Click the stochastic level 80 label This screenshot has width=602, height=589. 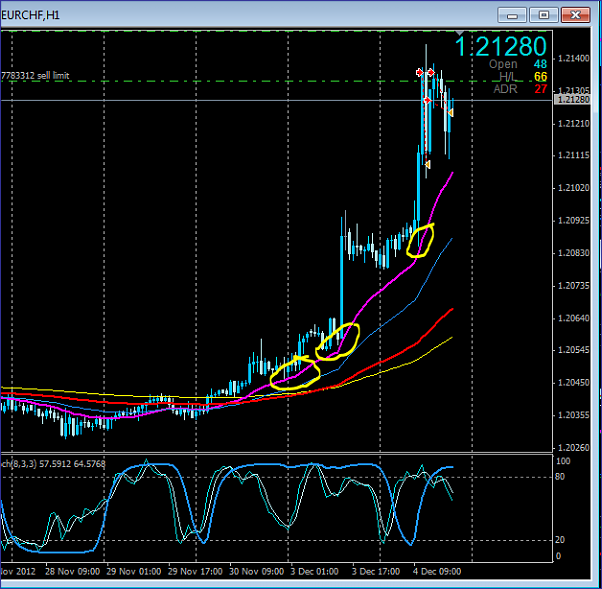click(x=560, y=477)
